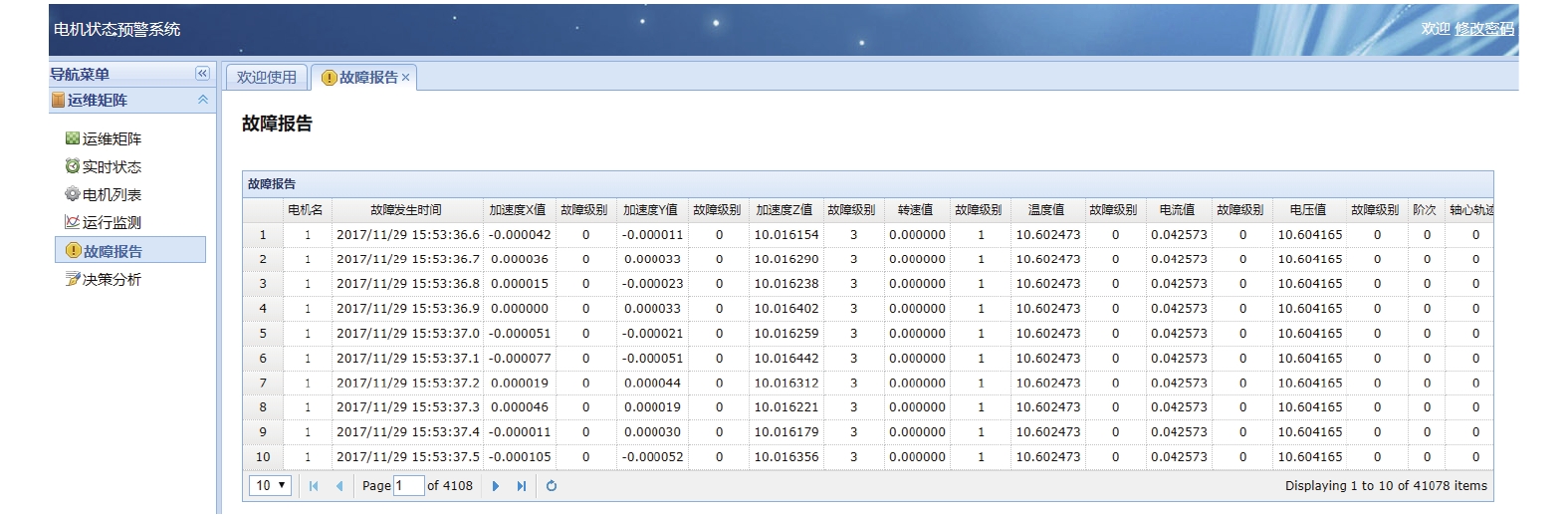The width and height of the screenshot is (1568, 518).
Task: Select 故障报告 in the sidebar
Action: click(x=130, y=250)
